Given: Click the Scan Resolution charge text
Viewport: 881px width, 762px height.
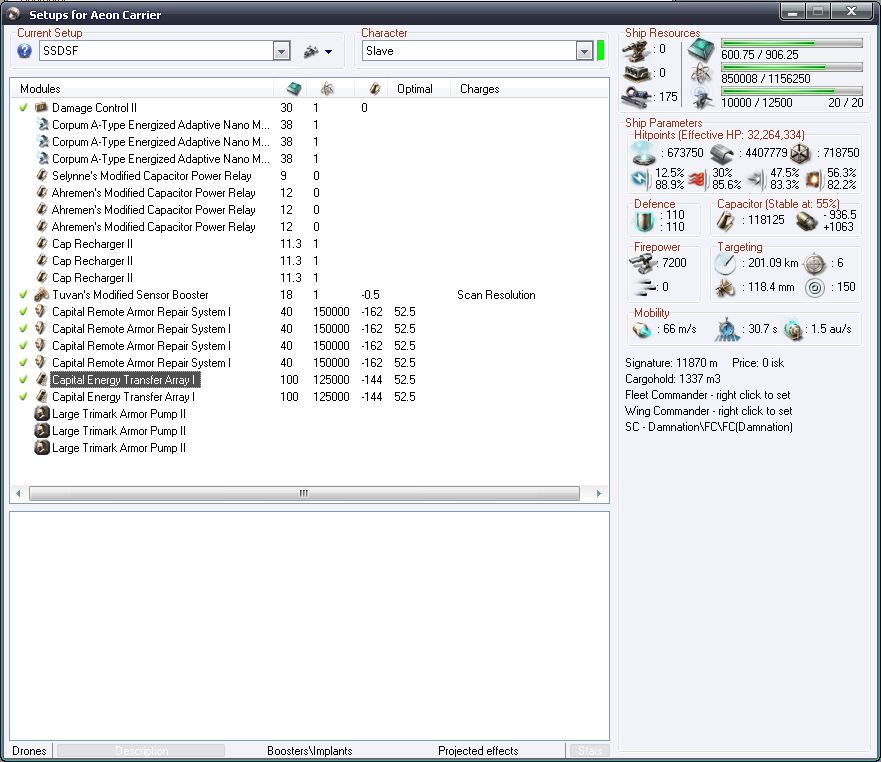Looking at the screenshot, I should 496,294.
